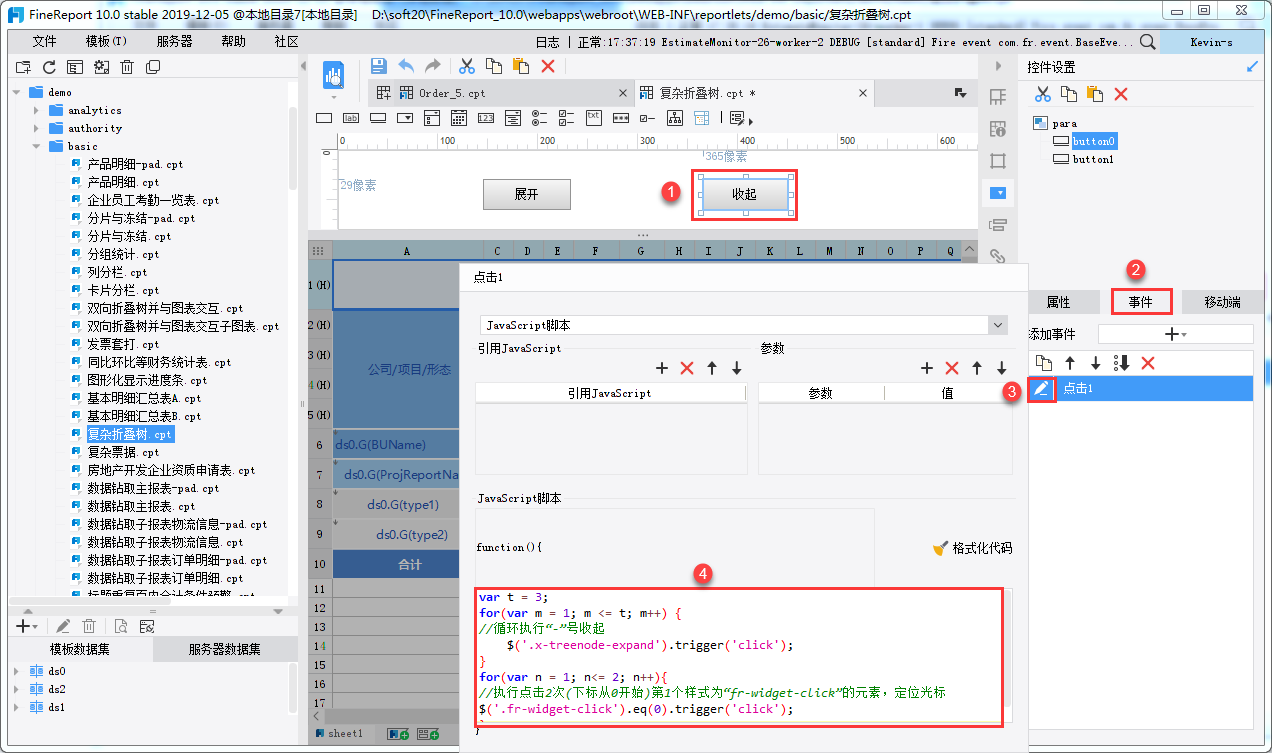Click the red delete X in 控件设置 panel
This screenshot has width=1272, height=753.
tap(1121, 94)
